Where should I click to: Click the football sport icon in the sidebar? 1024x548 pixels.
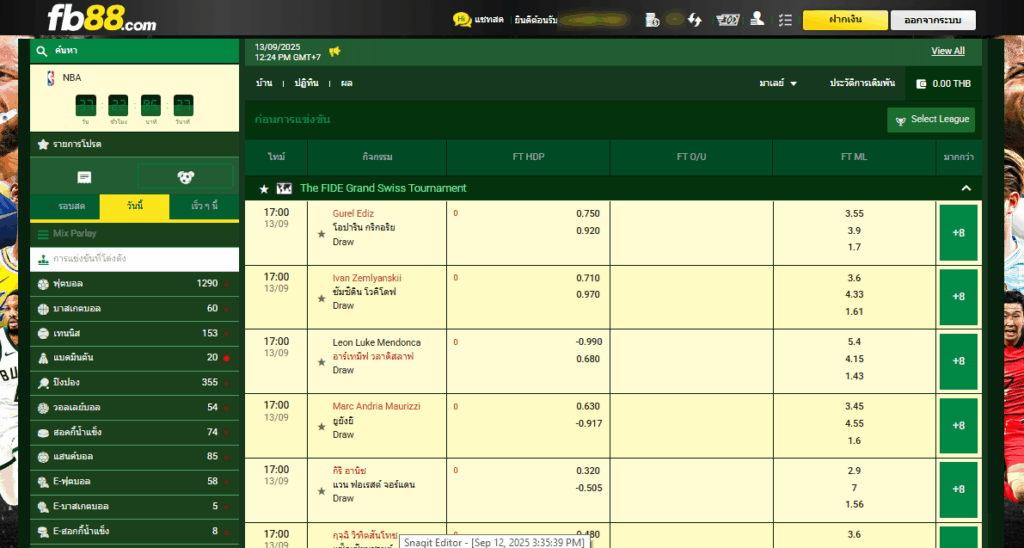click(43, 284)
